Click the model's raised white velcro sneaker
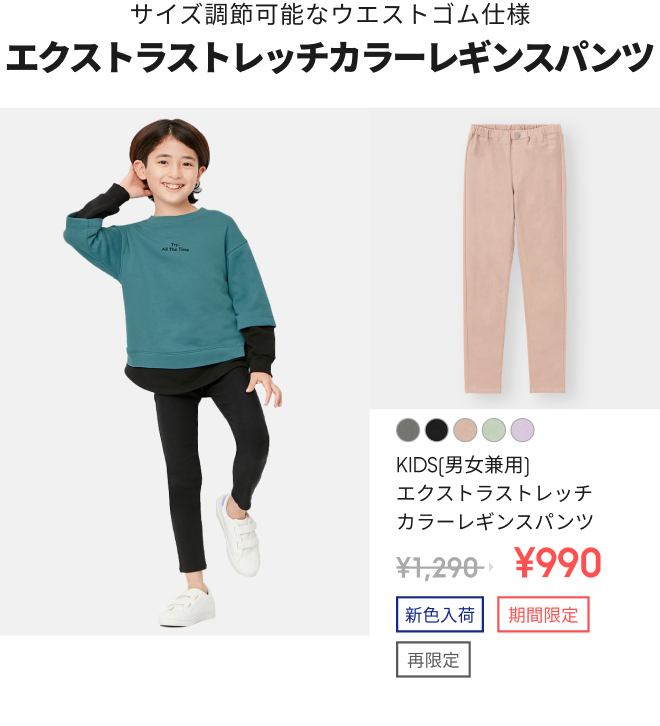The image size is (660, 726). click(x=237, y=535)
